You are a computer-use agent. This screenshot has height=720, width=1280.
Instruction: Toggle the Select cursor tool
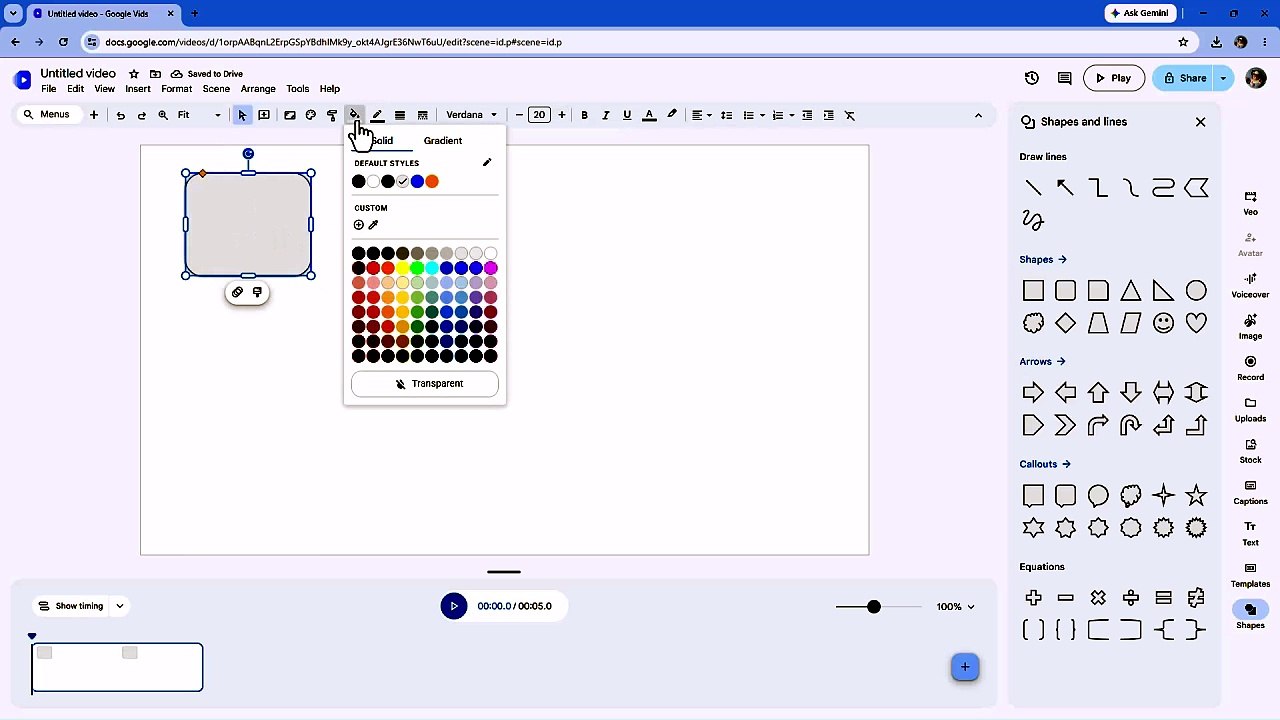pos(242,115)
